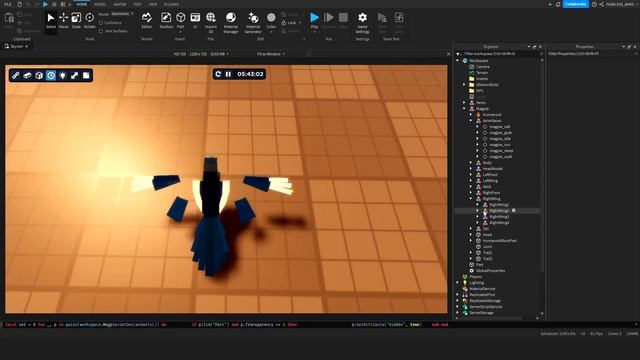Click the gear icon beside RightWing2 row
Image resolution: width=640 pixels, height=360 pixels.
tap(513, 211)
